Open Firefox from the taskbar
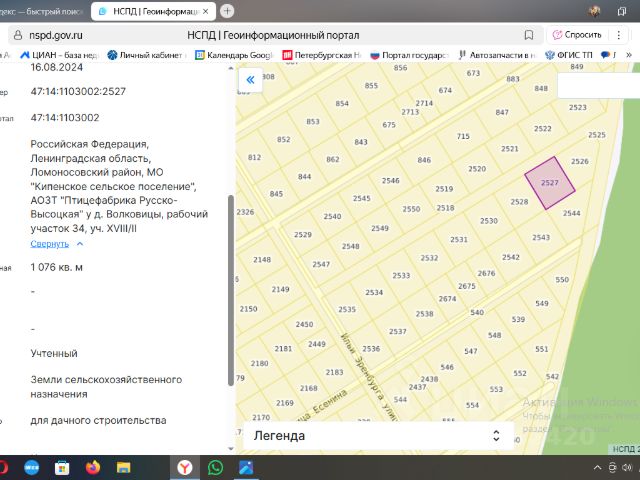 [x=93, y=468]
